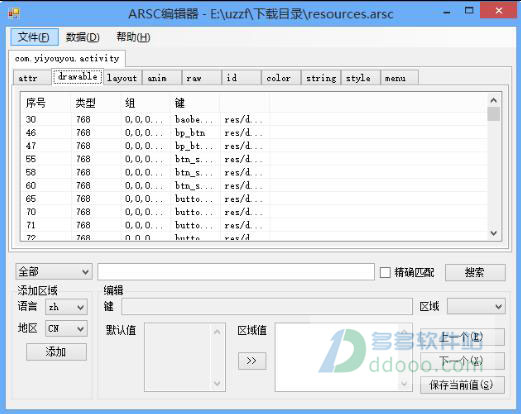Screen dimensions: 521x414
Task: Click scroll down arrow in 默认值 box
Action: [217, 383]
